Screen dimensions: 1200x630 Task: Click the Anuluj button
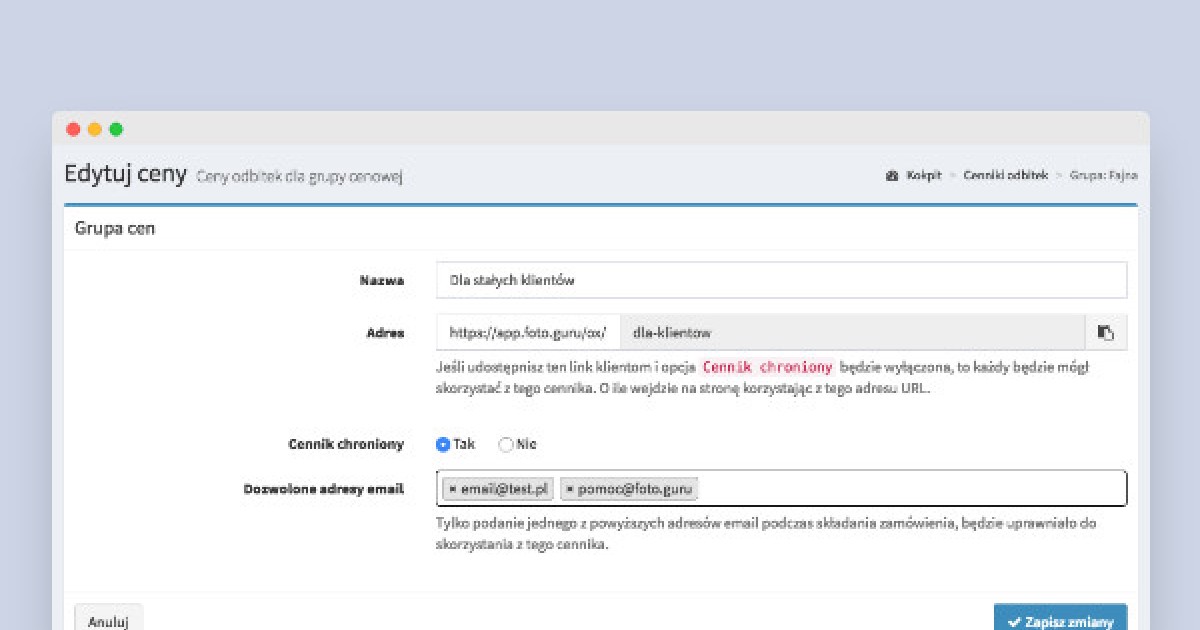(x=109, y=617)
